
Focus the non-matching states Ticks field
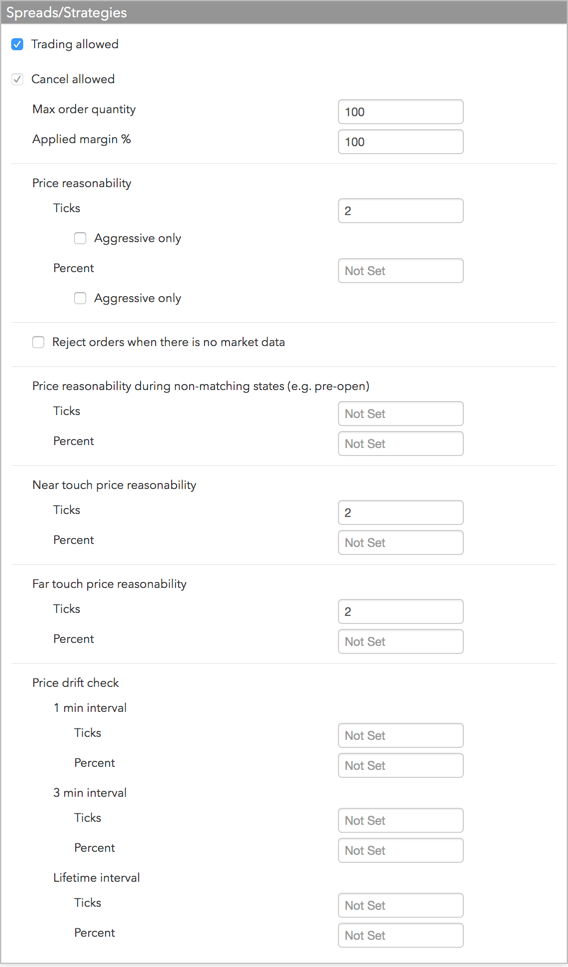coord(401,414)
